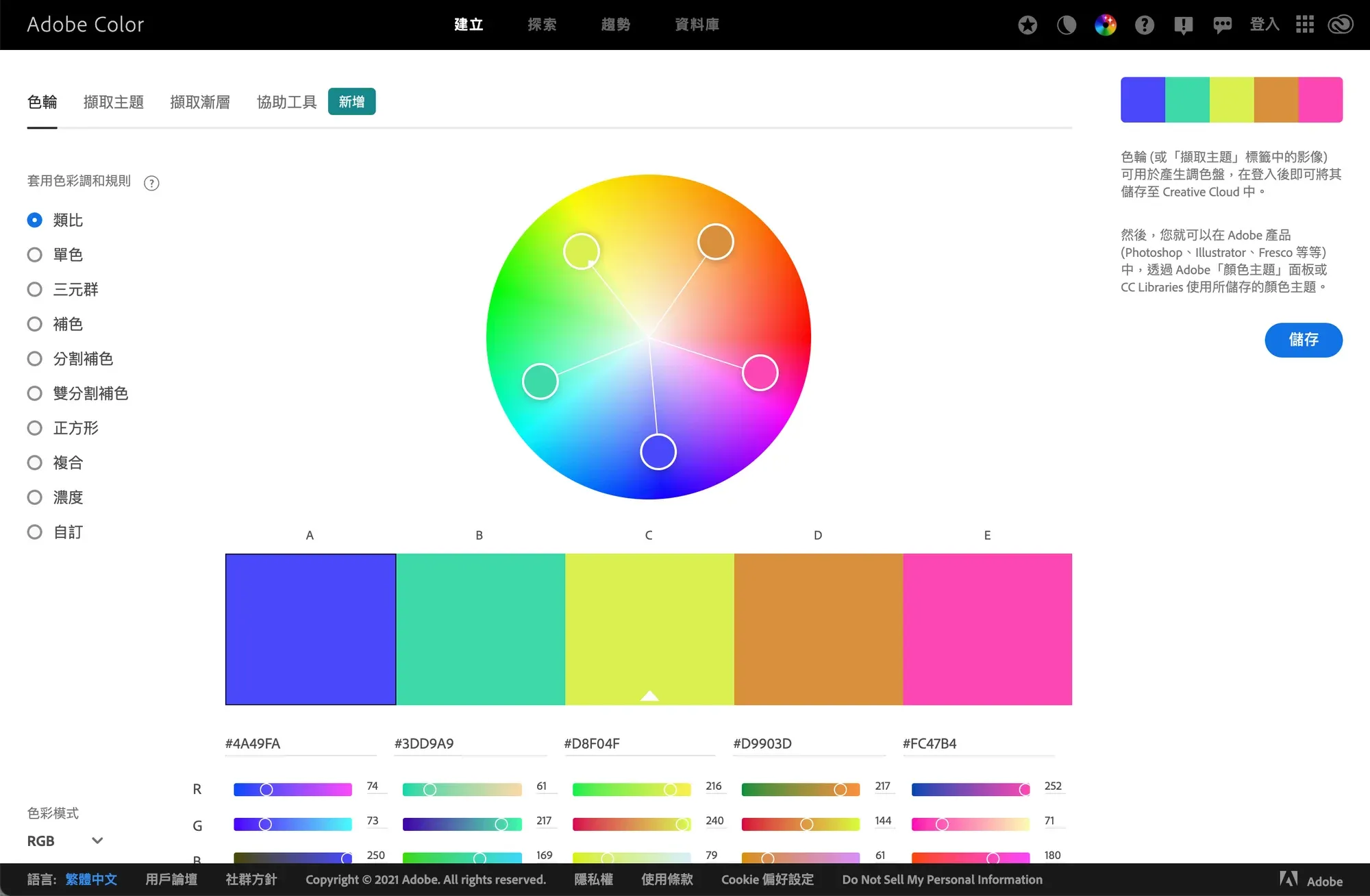Viewport: 1370px width, 896px height.
Task: Select the blue handle on color wheel
Action: pos(658,452)
